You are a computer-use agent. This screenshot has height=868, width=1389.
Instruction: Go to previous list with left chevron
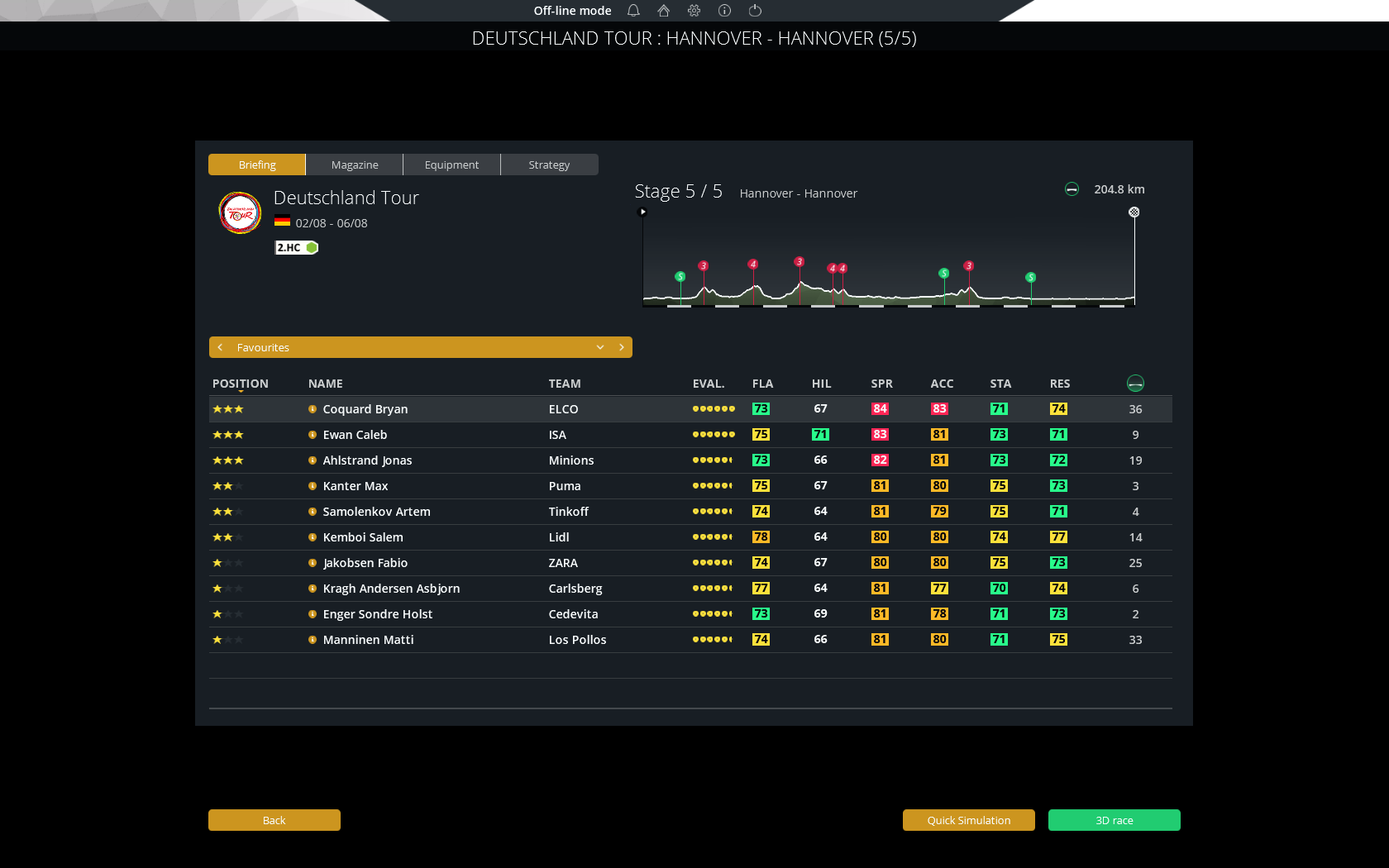tap(220, 347)
